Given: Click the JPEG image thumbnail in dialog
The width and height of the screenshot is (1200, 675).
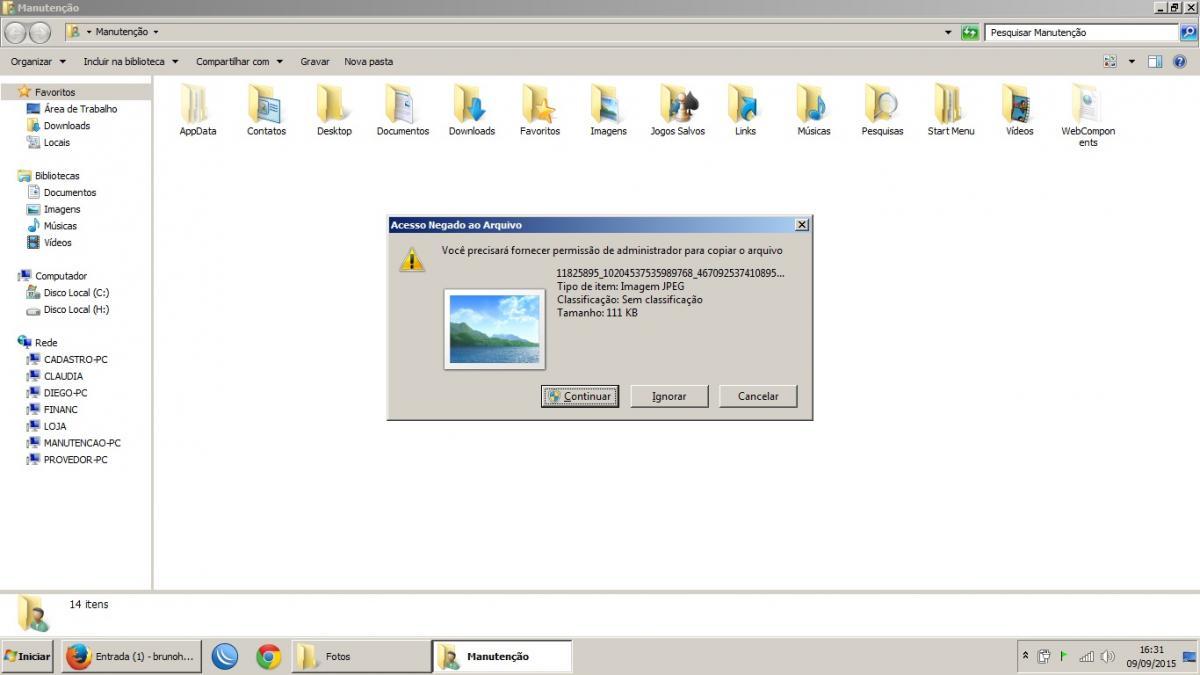Looking at the screenshot, I should (x=494, y=329).
